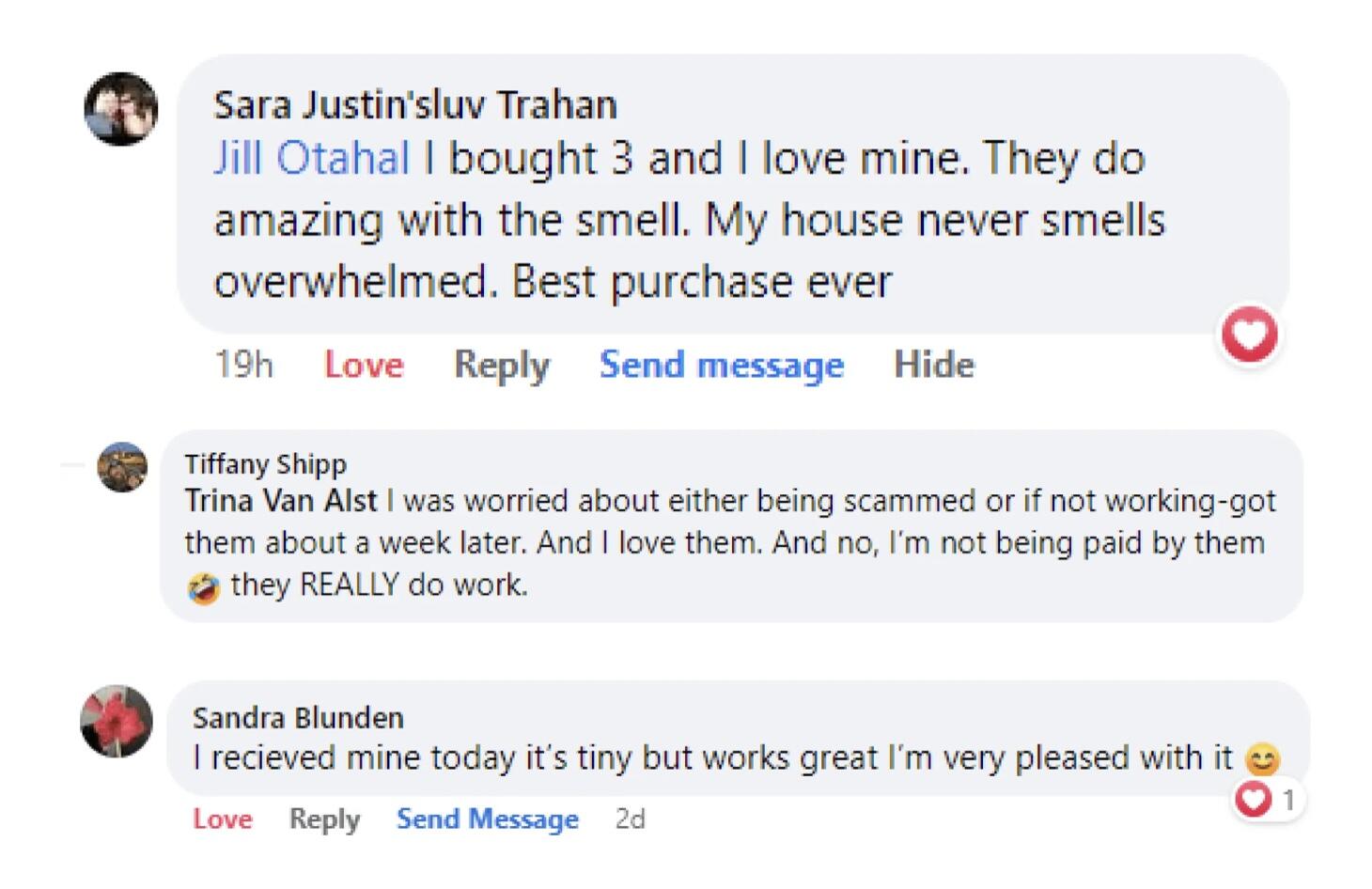Image resolution: width=1372 pixels, height=889 pixels.
Task: Open Sara Justin'sluv Trahan's name link
Action: point(414,104)
